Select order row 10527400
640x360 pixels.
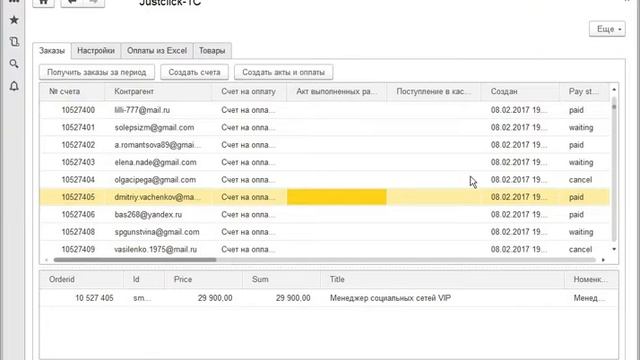pos(324,110)
